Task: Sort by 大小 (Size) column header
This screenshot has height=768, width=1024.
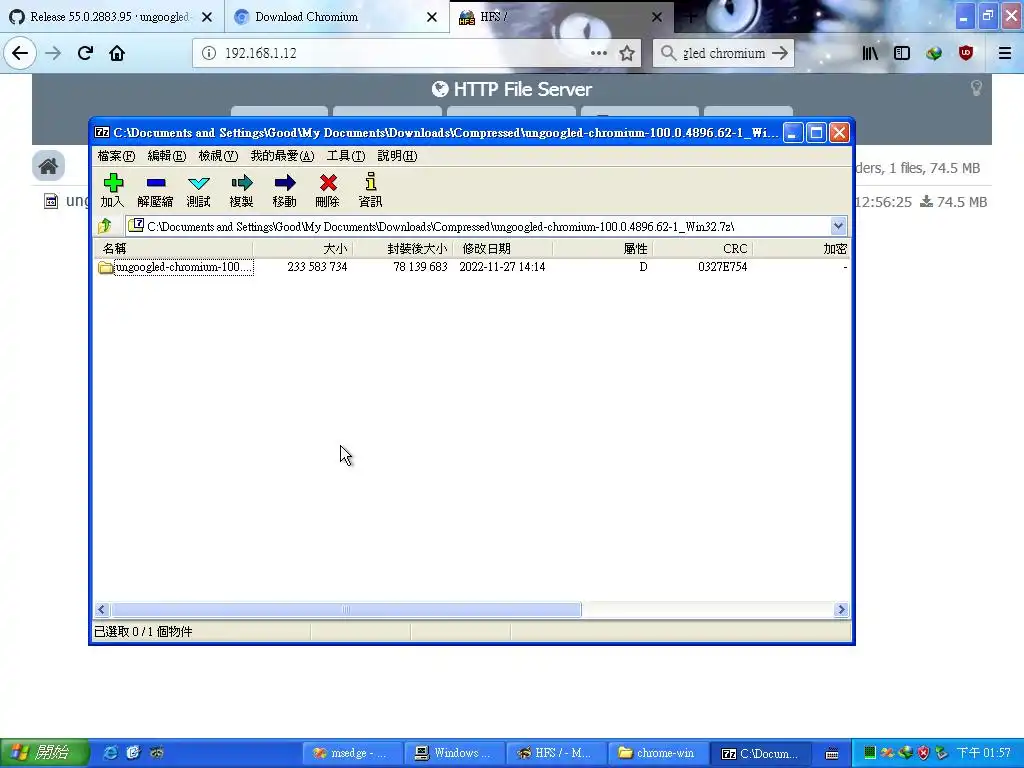Action: tap(303, 249)
